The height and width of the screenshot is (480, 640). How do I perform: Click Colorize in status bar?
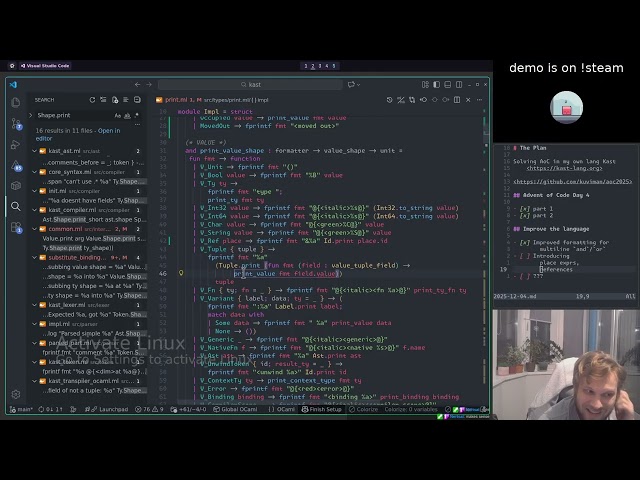click(x=364, y=409)
